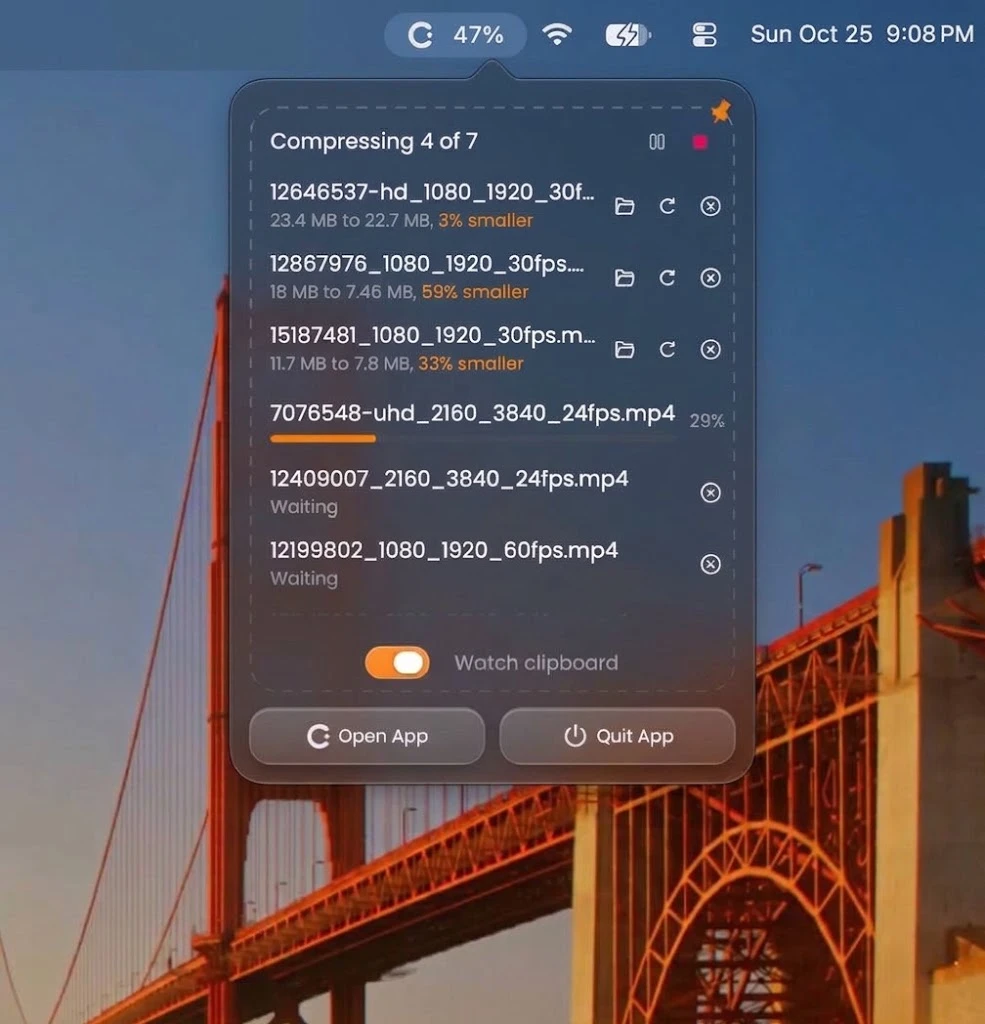The image size is (985, 1024).
Task: Click progress bar of 7076548-uhd file
Action: [473, 439]
